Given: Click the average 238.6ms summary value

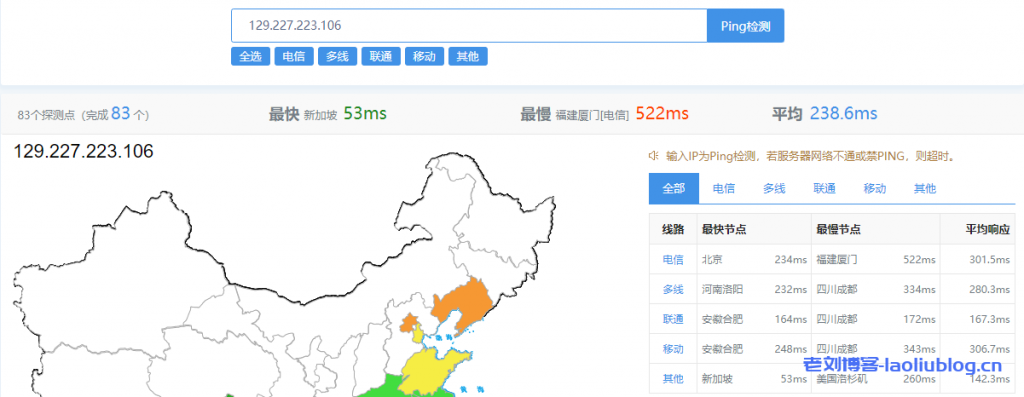Looking at the screenshot, I should point(844,114).
